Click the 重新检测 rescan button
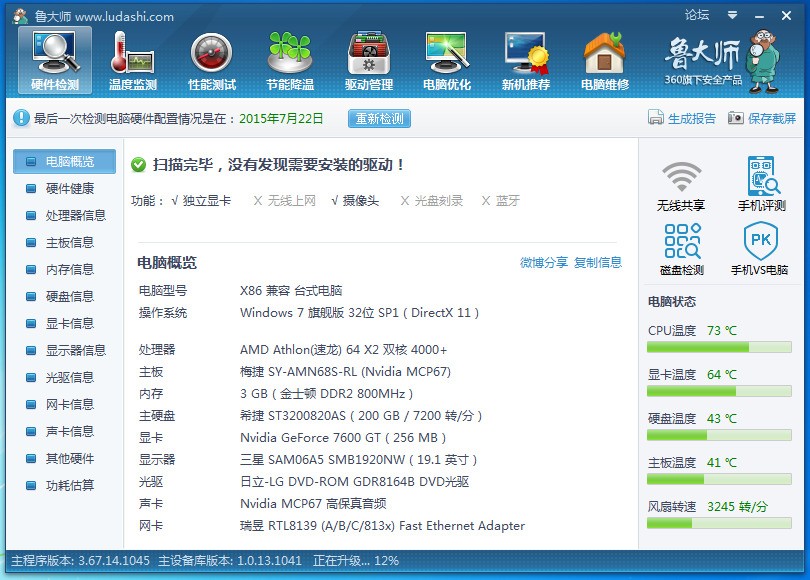 coord(379,118)
